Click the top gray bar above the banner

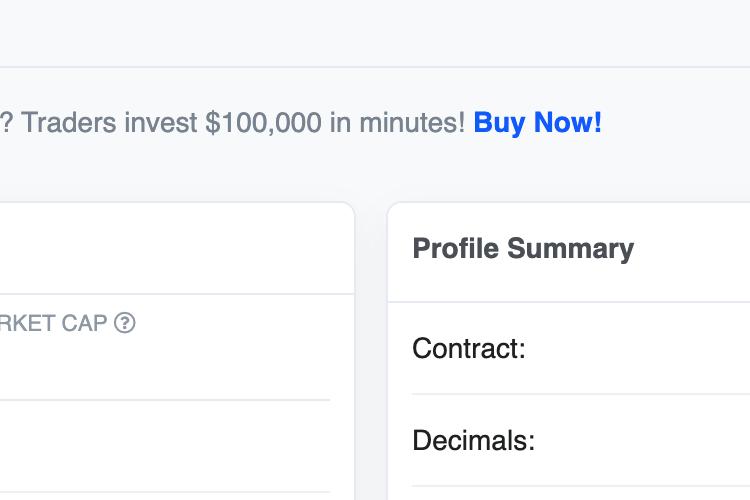(x=375, y=33)
